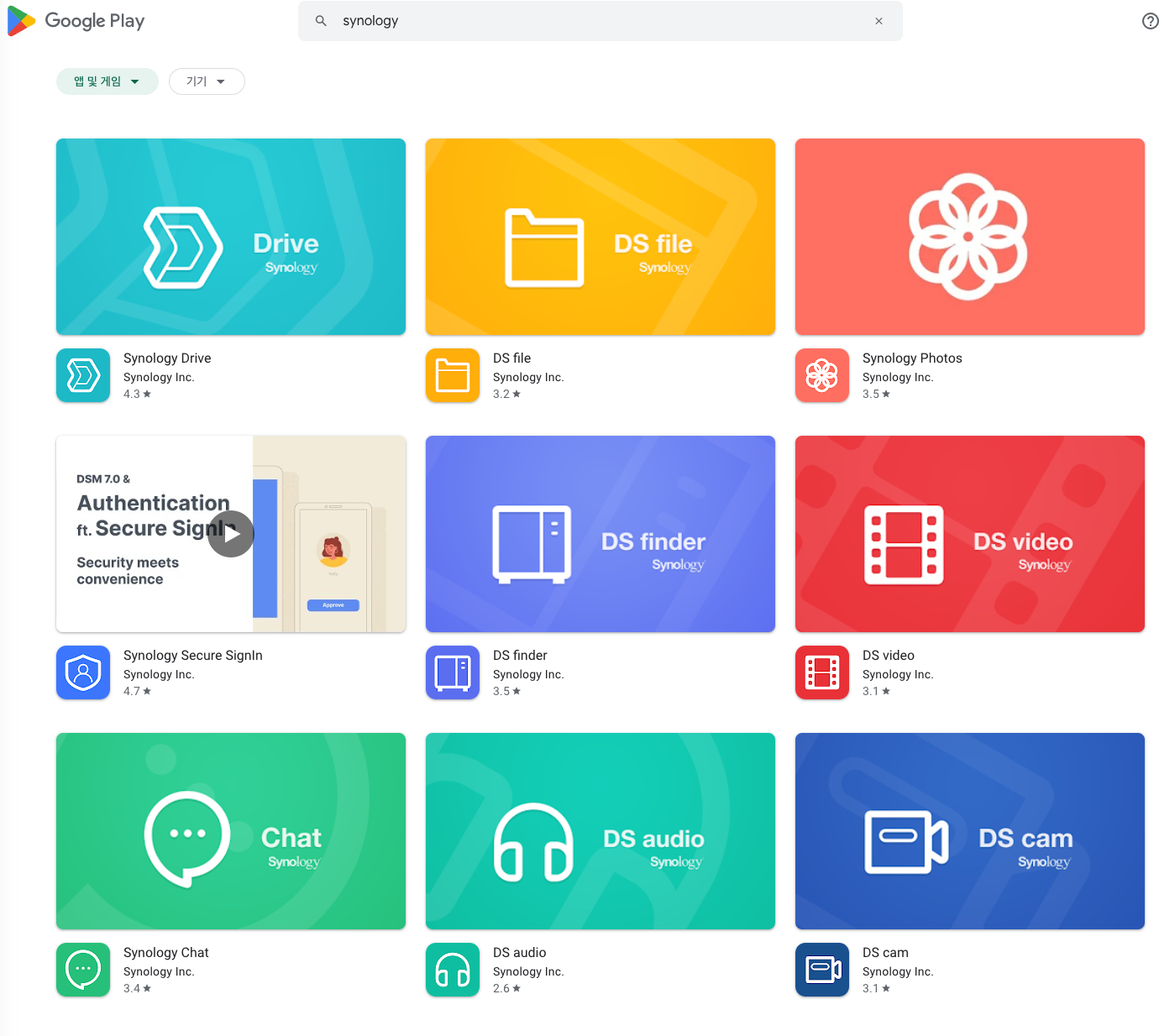This screenshot has width=1175, height=1036.
Task: Click the search magnifier icon
Action: (x=321, y=21)
